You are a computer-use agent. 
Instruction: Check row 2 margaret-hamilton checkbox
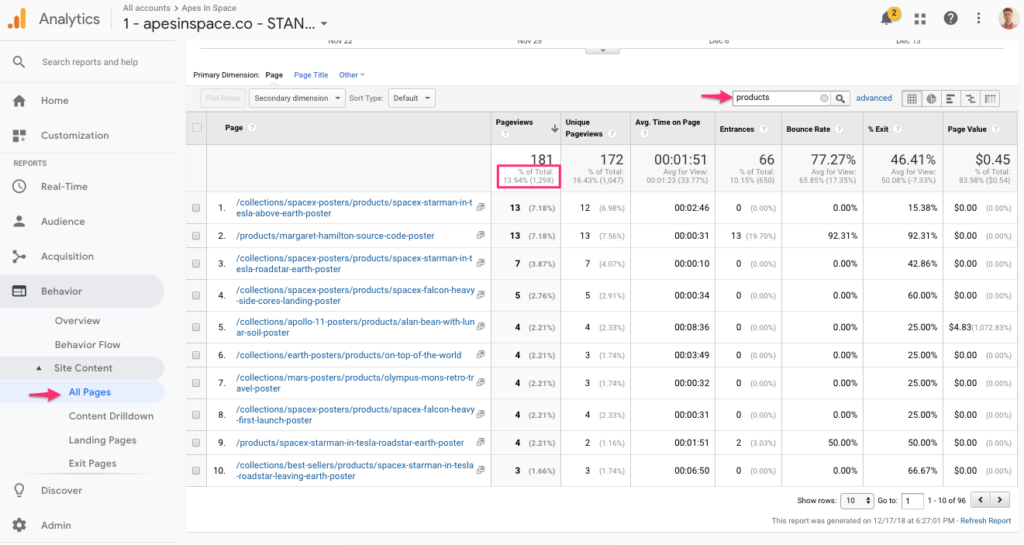tap(196, 236)
